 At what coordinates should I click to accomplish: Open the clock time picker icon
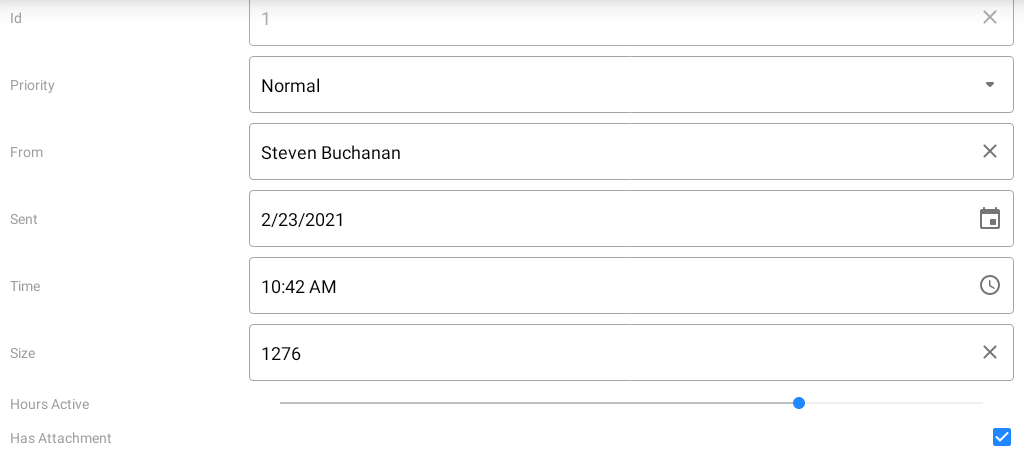990,285
